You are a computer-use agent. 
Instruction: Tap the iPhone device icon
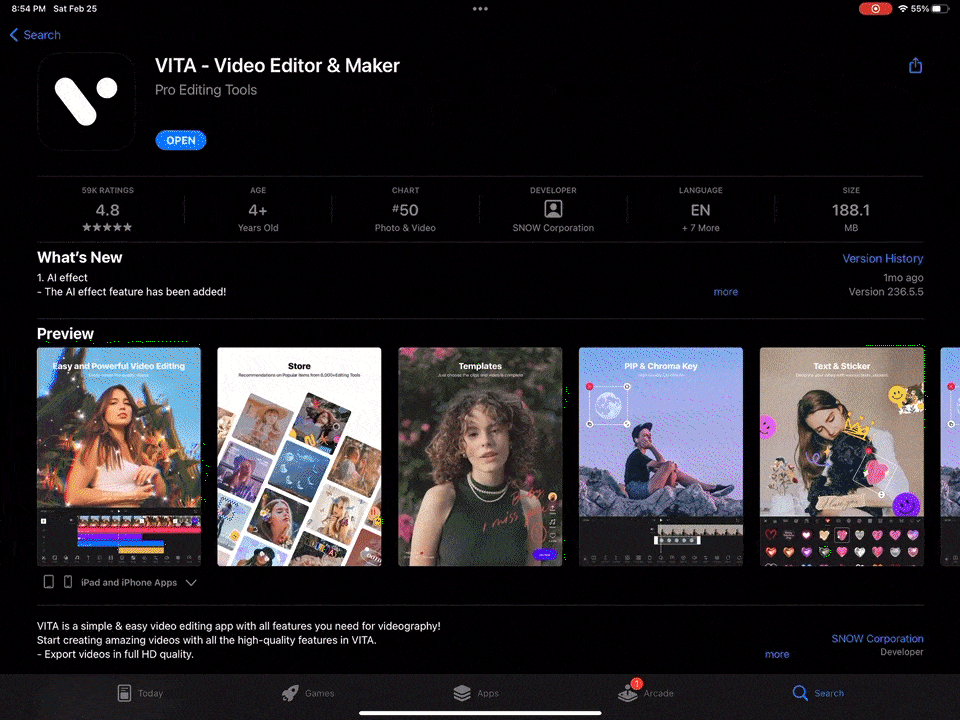(68, 582)
